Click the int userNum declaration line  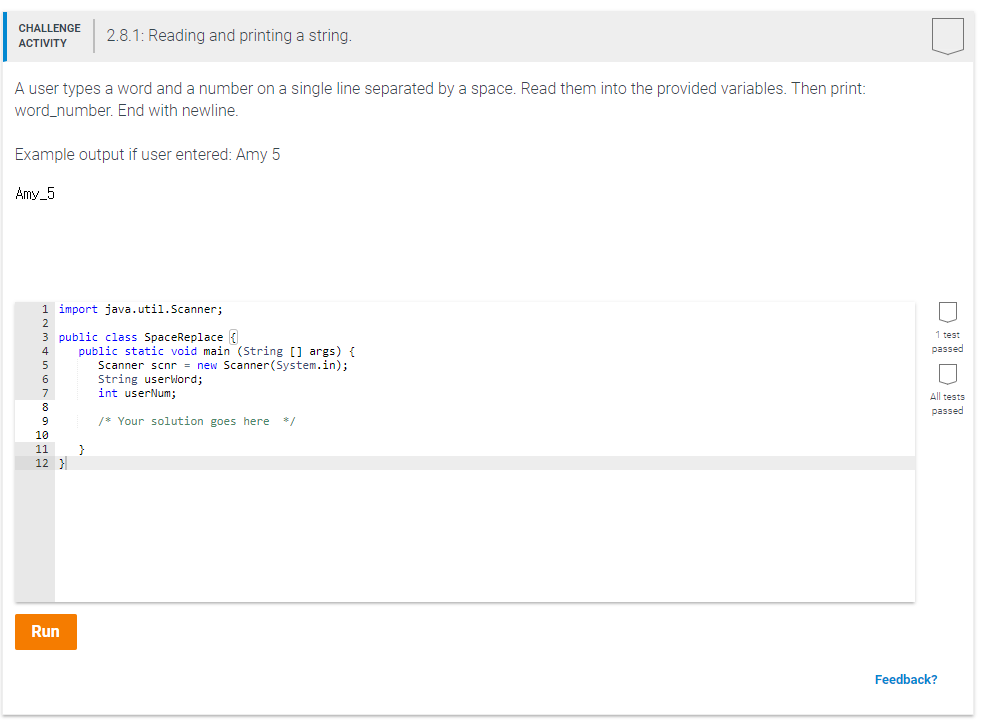137,393
